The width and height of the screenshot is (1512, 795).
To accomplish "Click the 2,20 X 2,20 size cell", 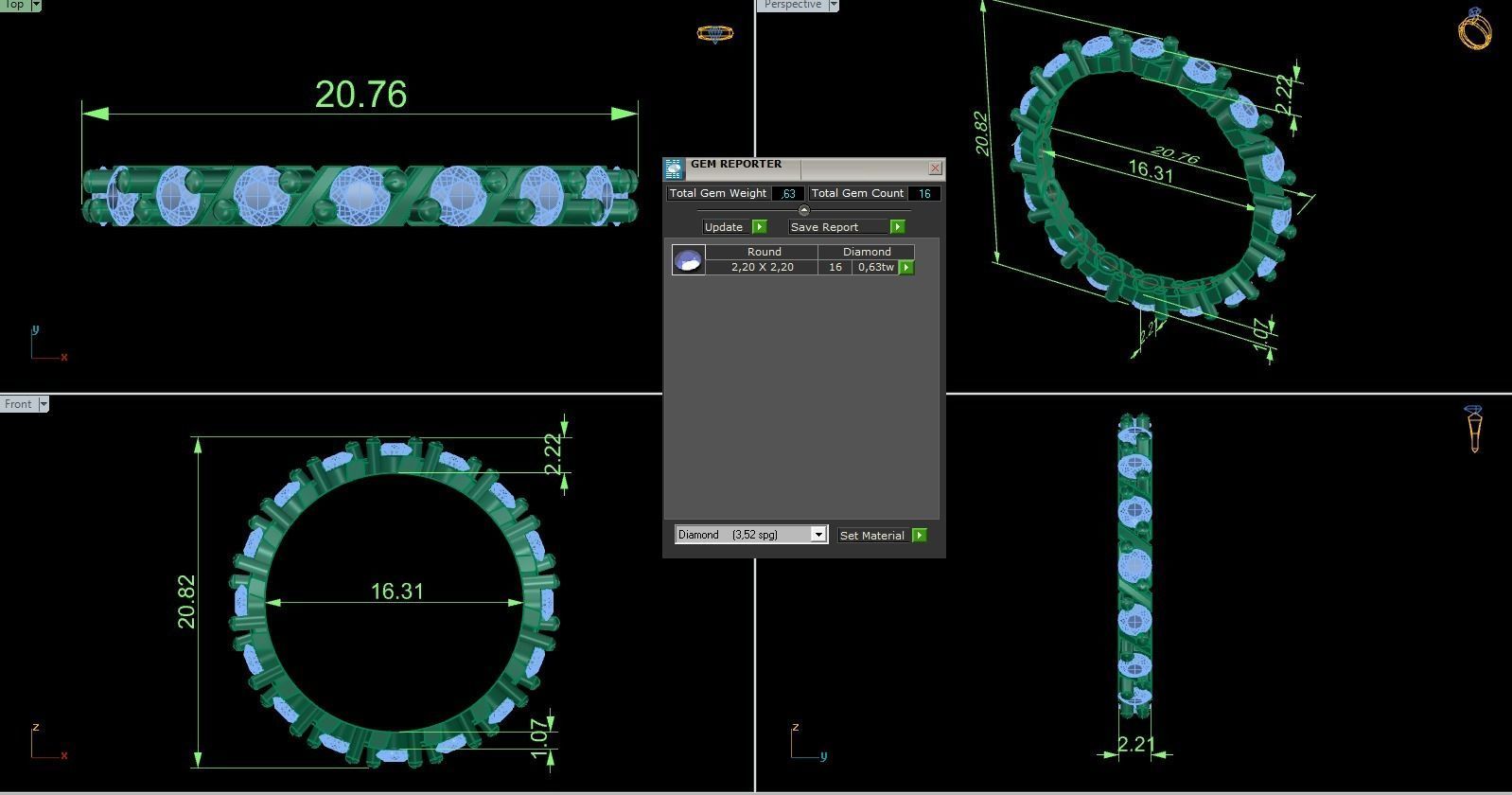I will tap(762, 268).
